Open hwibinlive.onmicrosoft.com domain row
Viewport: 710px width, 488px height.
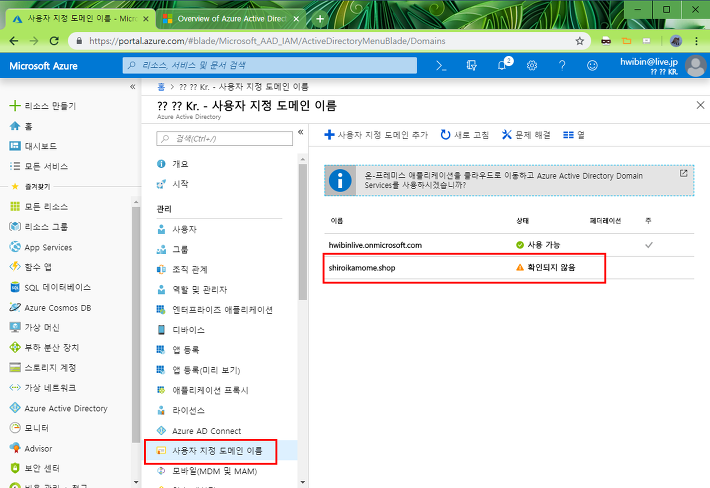coord(509,245)
